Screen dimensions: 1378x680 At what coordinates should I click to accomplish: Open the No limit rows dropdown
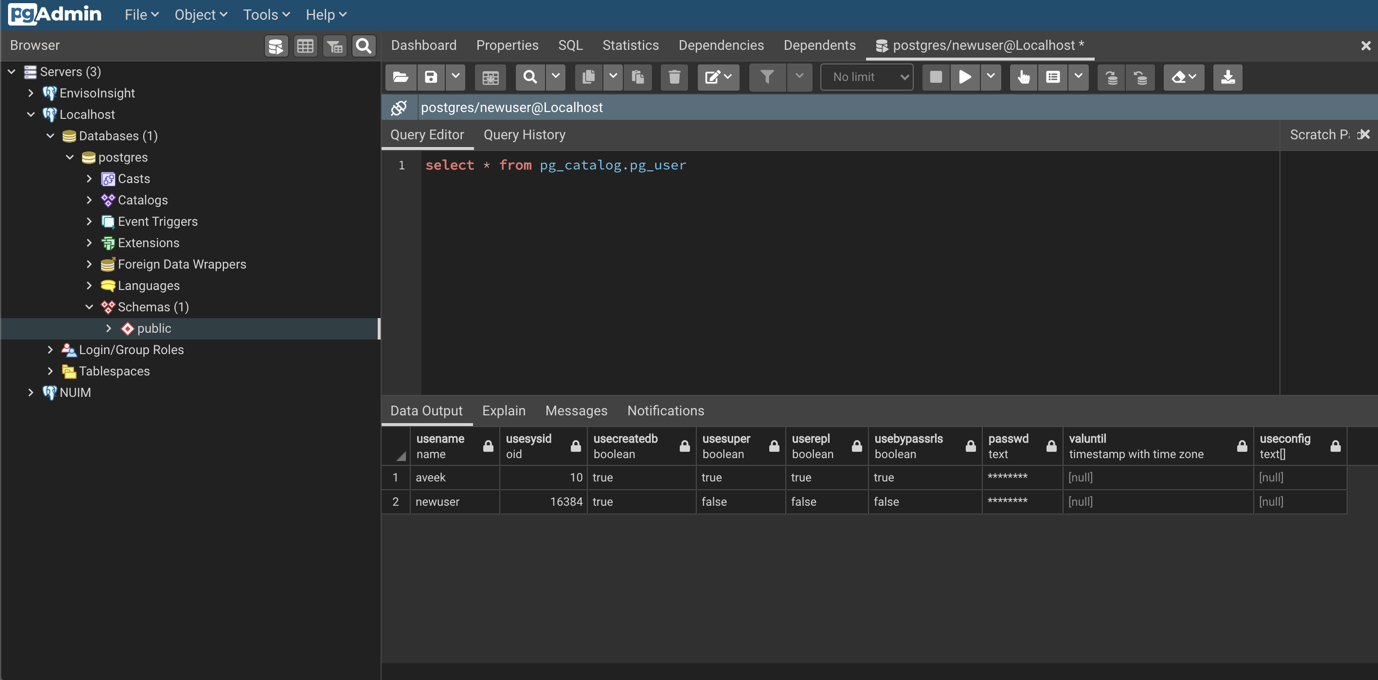point(866,77)
